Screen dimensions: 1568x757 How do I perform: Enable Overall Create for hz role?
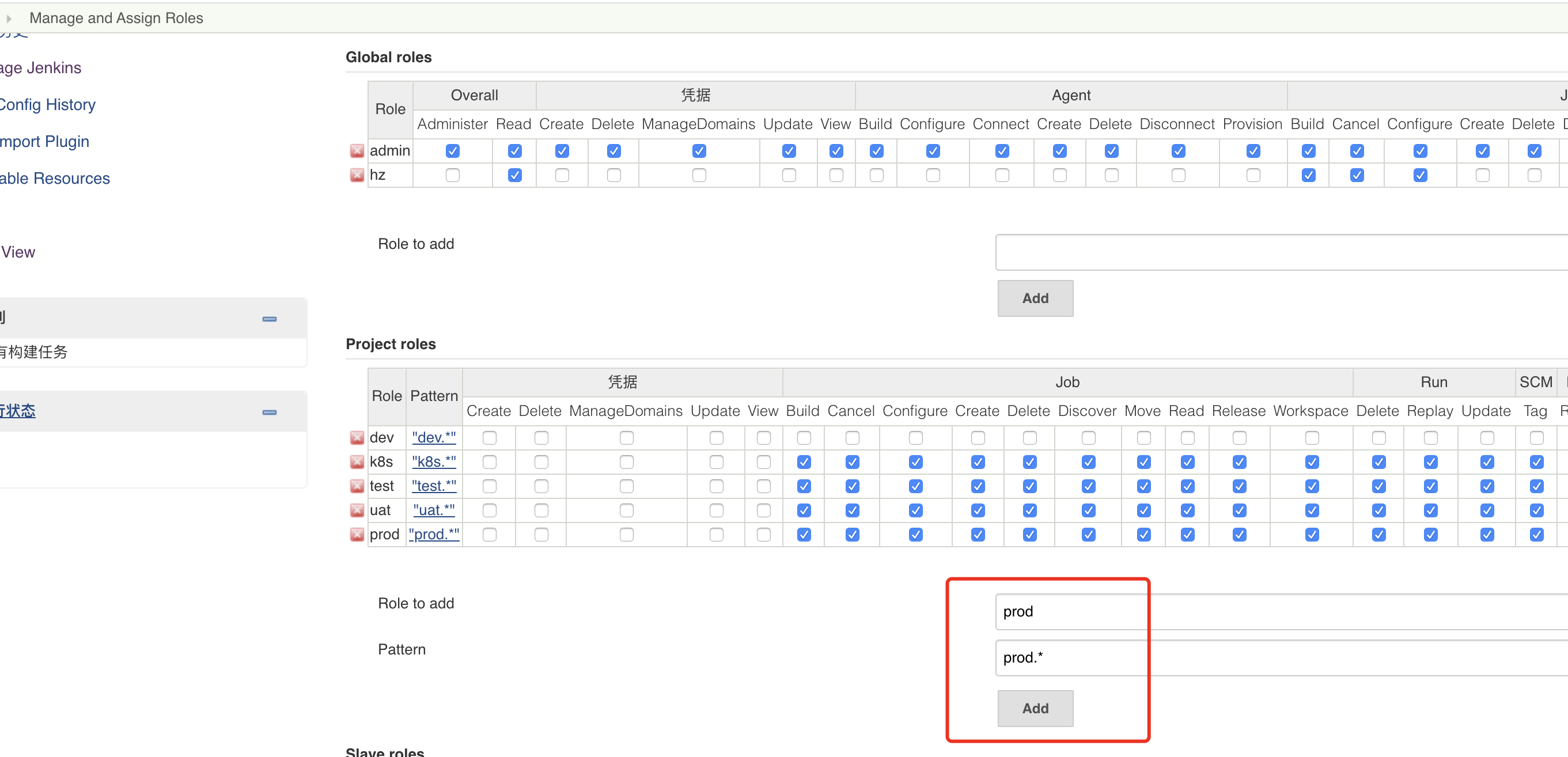[x=562, y=175]
